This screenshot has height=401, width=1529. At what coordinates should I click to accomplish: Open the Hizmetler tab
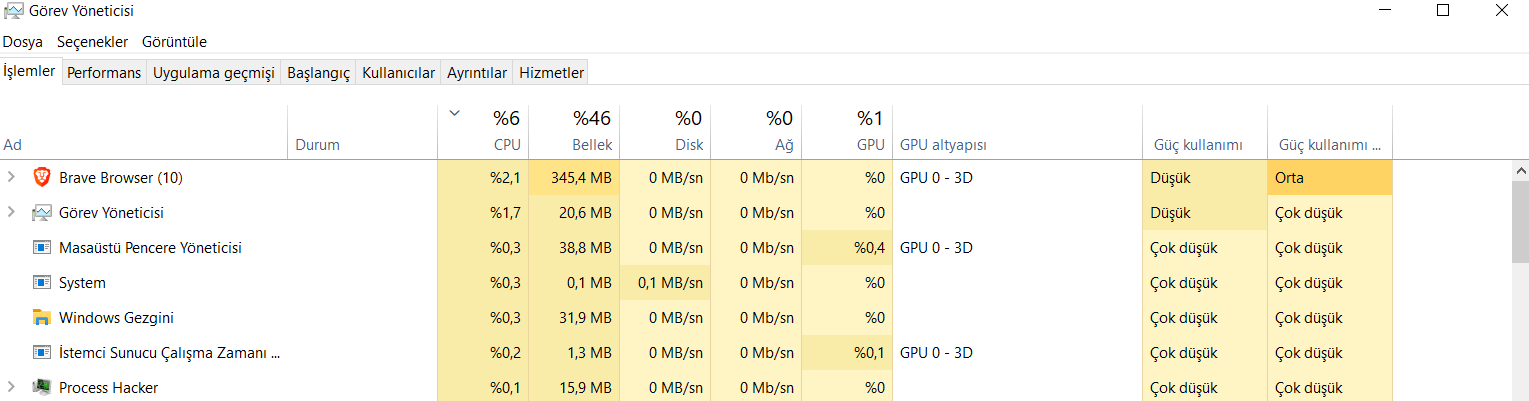pos(551,73)
